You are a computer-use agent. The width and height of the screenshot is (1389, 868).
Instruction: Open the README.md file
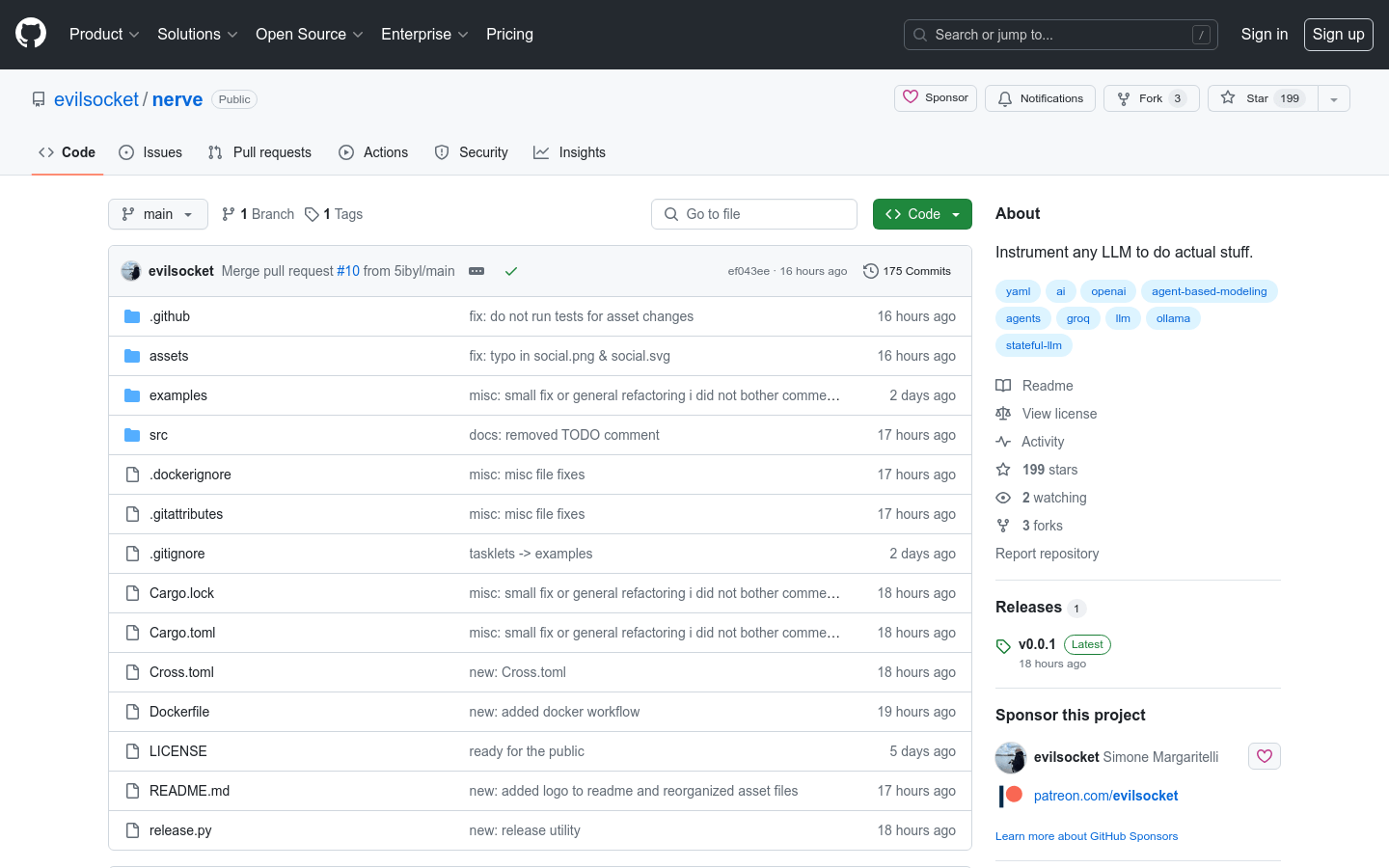190,791
